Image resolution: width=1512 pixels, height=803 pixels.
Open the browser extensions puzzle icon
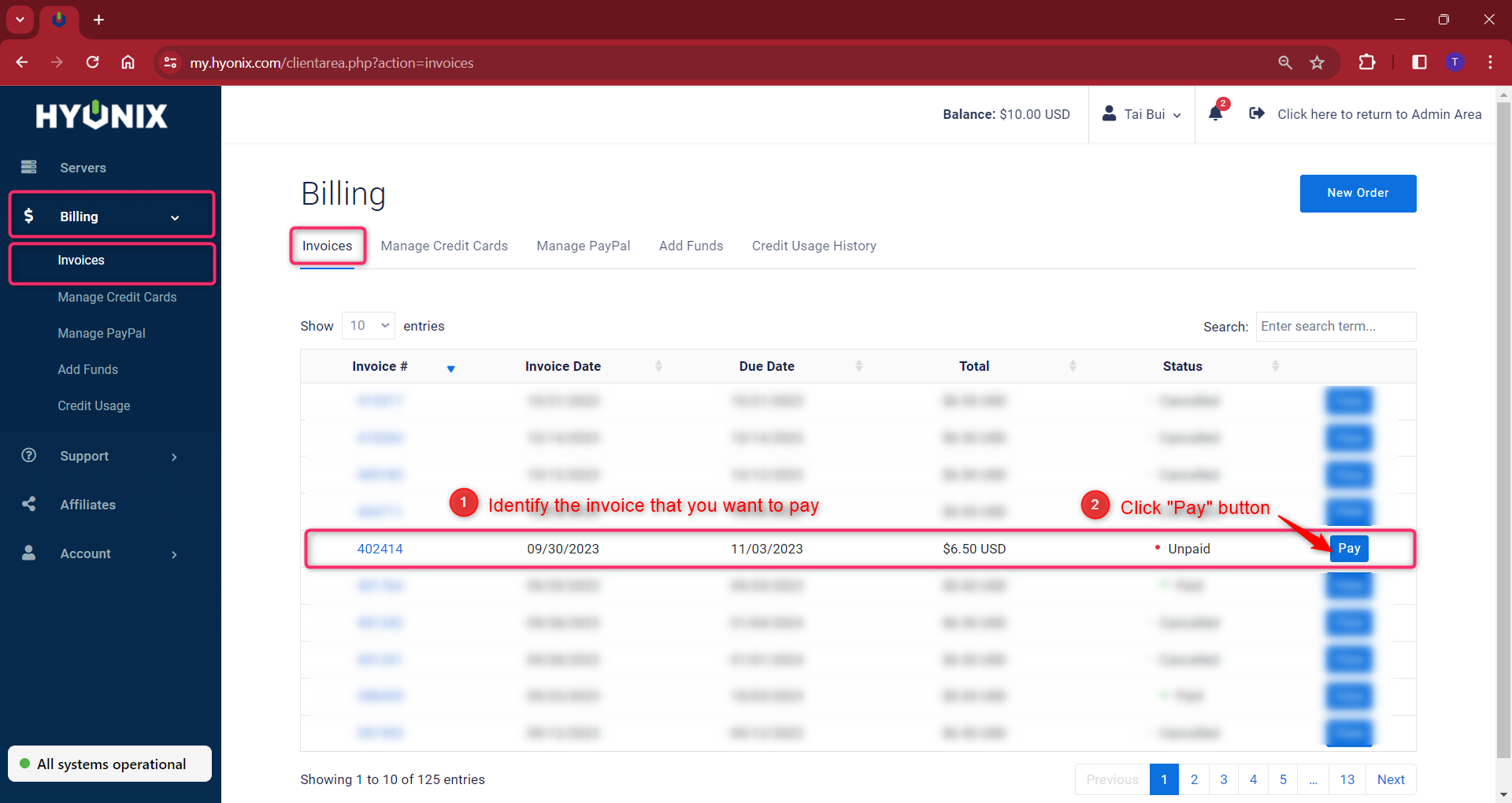point(1368,62)
